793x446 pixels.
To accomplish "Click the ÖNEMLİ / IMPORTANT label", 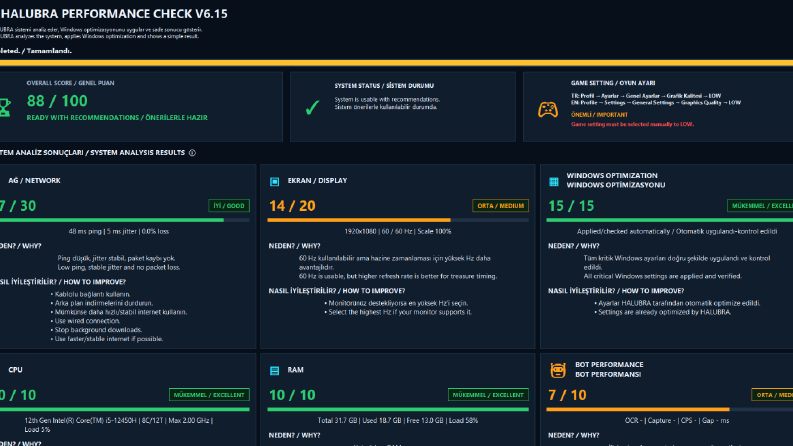I will tap(599, 115).
